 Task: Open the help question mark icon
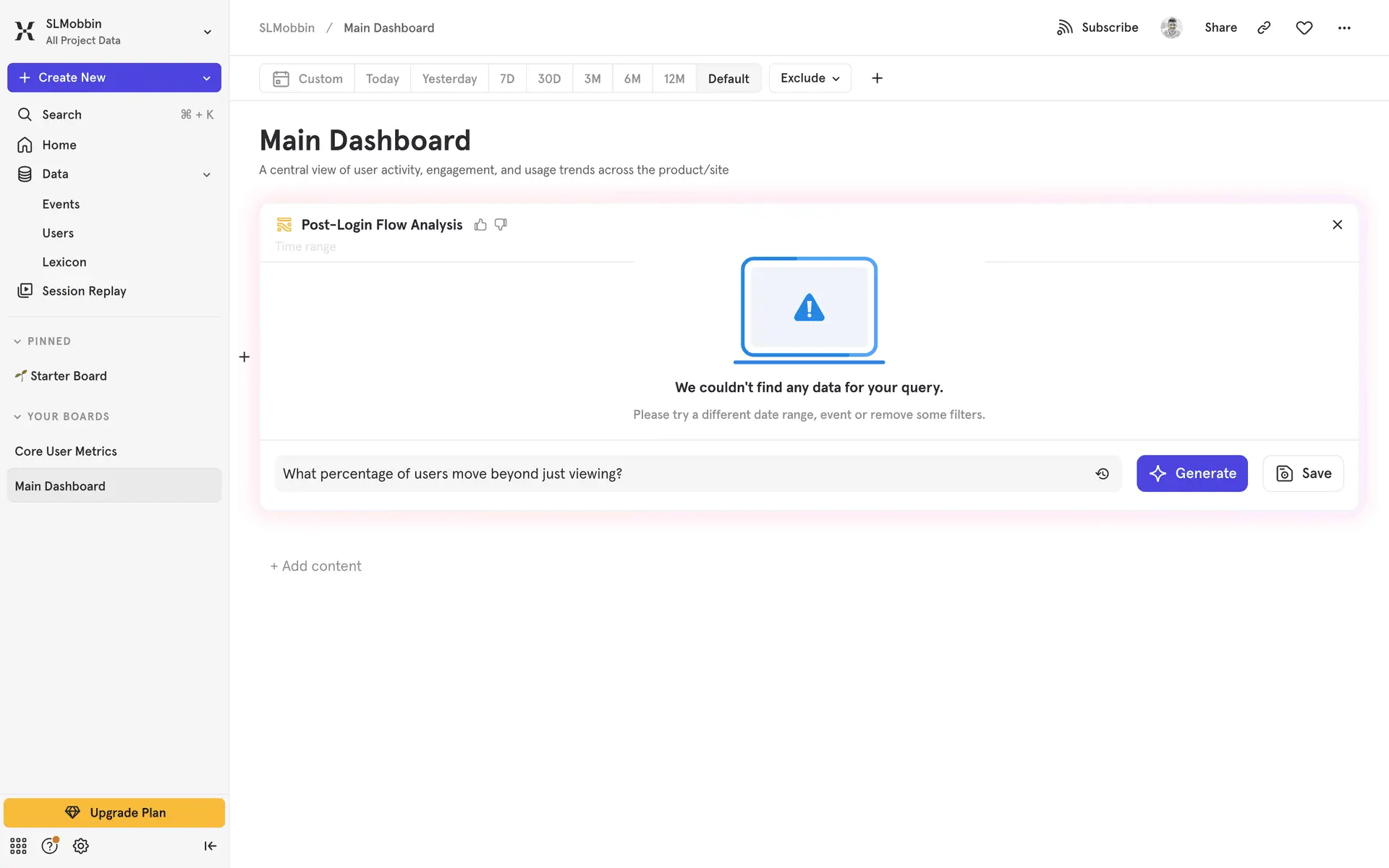coord(49,846)
